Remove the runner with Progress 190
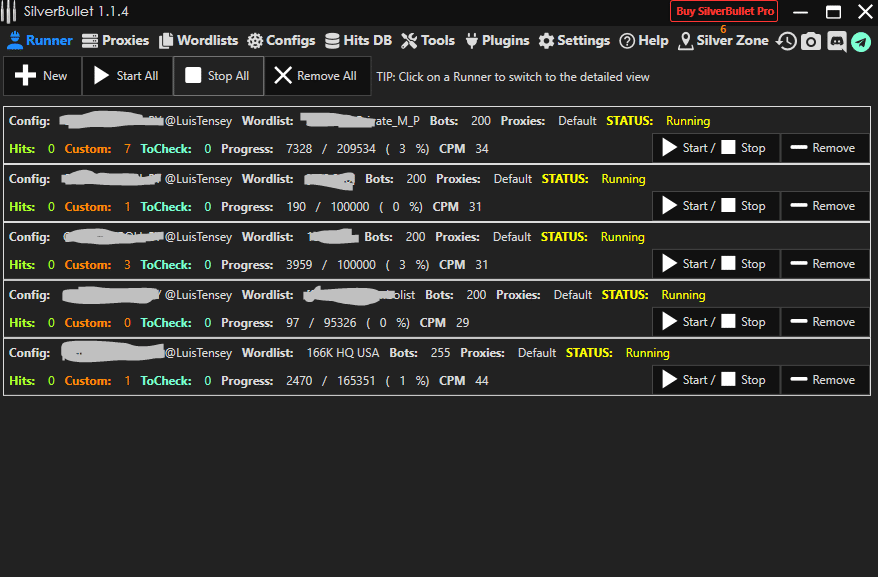 (825, 206)
